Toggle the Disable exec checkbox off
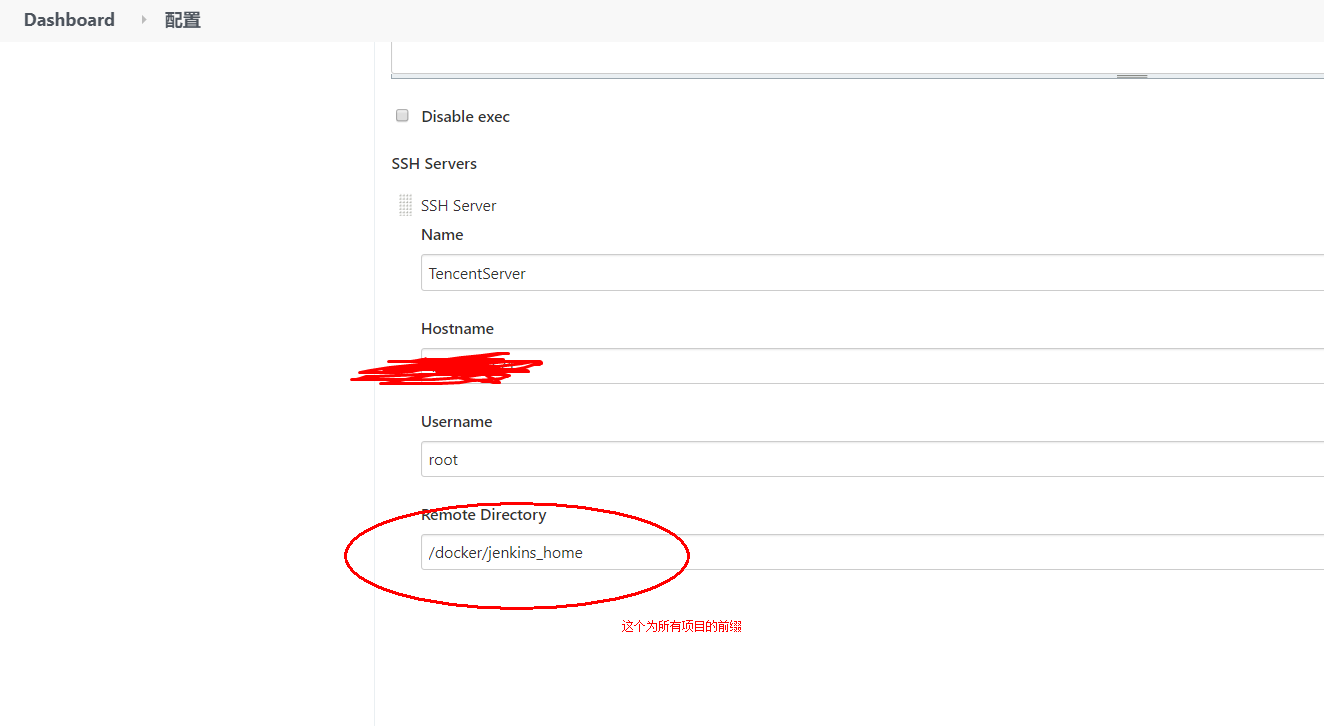This screenshot has height=726, width=1324. 401,115
